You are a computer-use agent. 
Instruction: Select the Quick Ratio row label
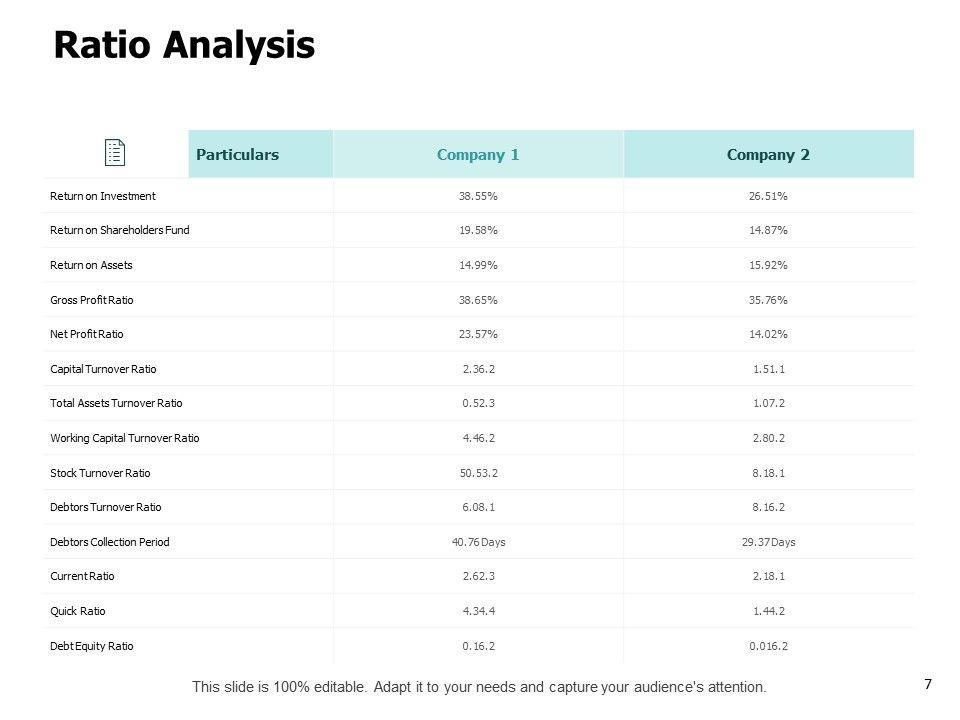78,611
